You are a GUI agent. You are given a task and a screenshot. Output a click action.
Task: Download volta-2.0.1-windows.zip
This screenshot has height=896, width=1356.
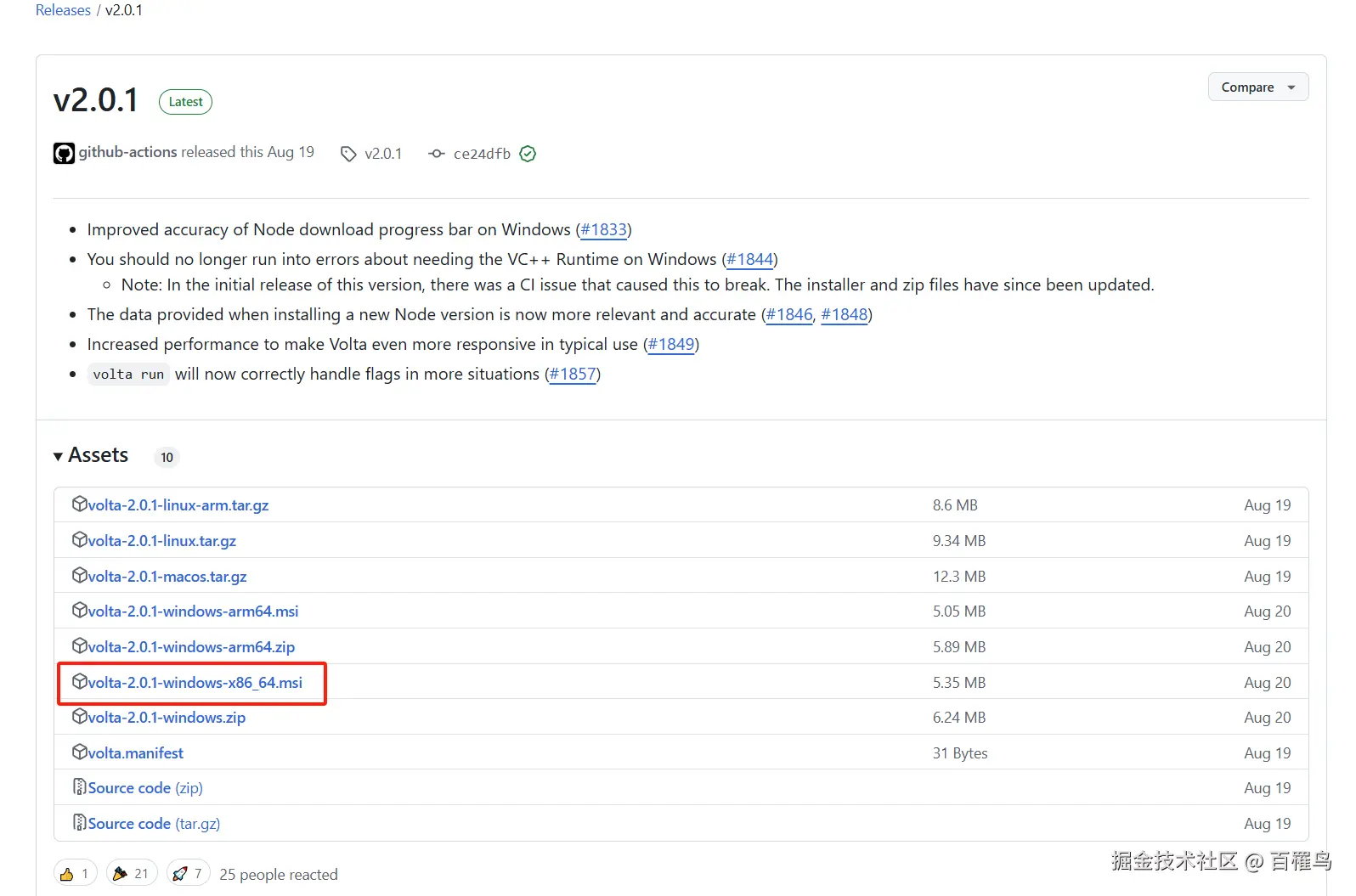point(167,718)
